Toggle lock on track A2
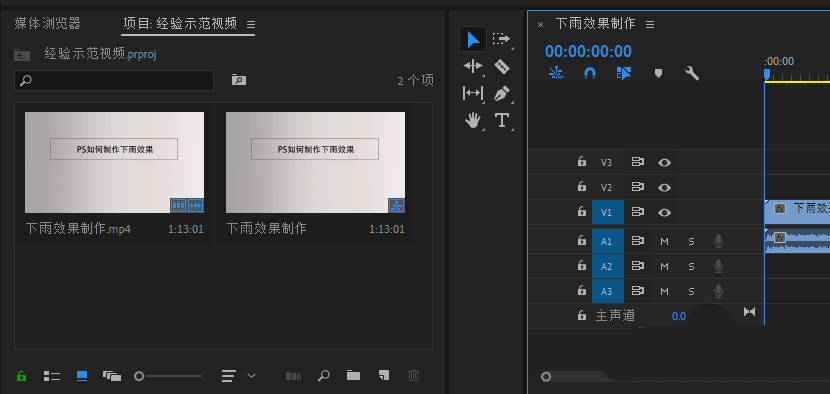The width and height of the screenshot is (830, 394). point(582,266)
